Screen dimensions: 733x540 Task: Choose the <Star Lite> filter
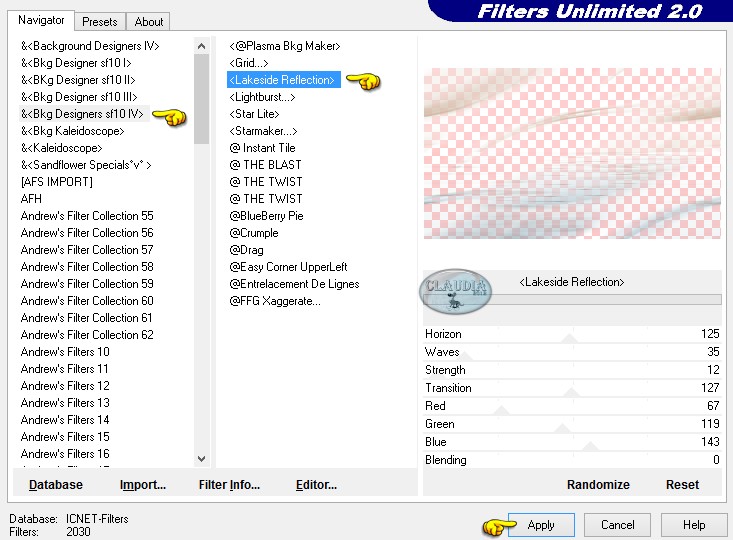coord(254,114)
